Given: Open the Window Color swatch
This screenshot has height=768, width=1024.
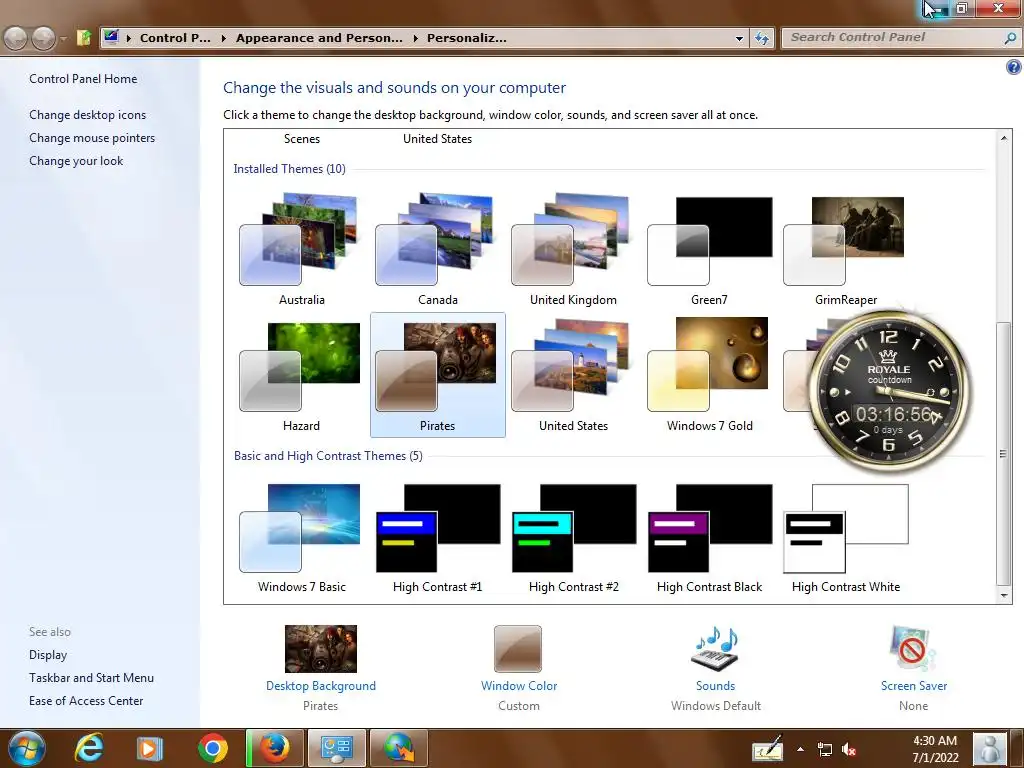Looking at the screenshot, I should tap(518, 648).
